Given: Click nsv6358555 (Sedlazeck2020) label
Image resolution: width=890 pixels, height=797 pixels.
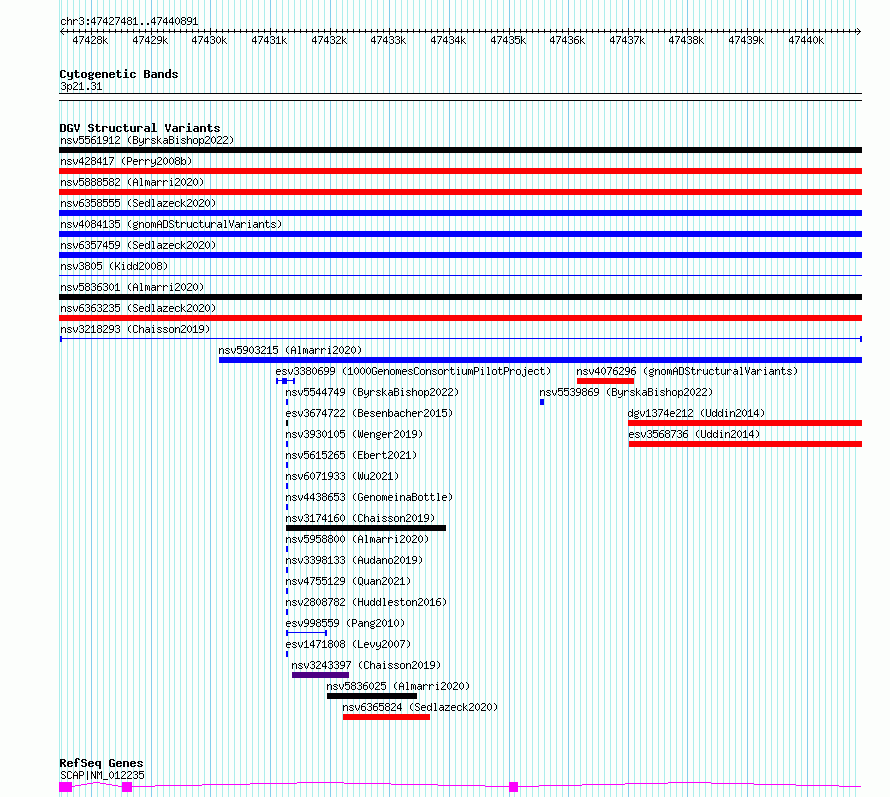Looking at the screenshot, I should point(138,203).
